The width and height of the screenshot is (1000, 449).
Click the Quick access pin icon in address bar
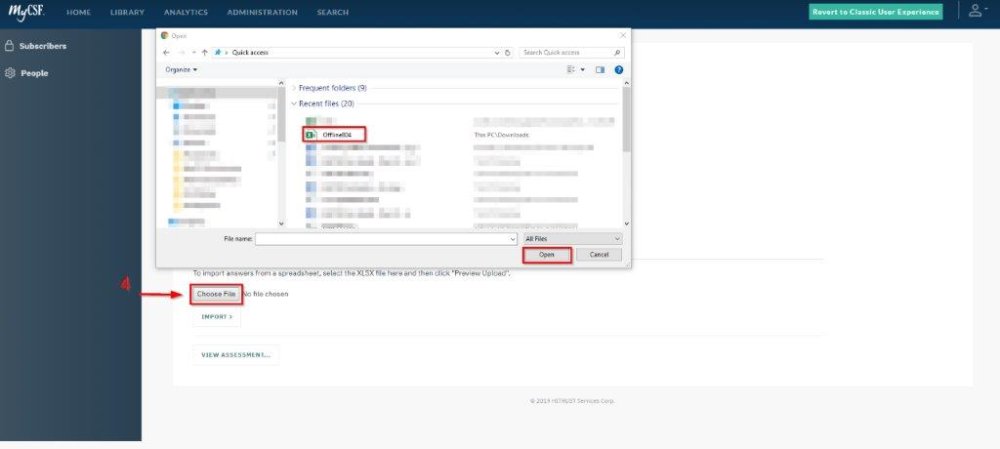tap(217, 52)
